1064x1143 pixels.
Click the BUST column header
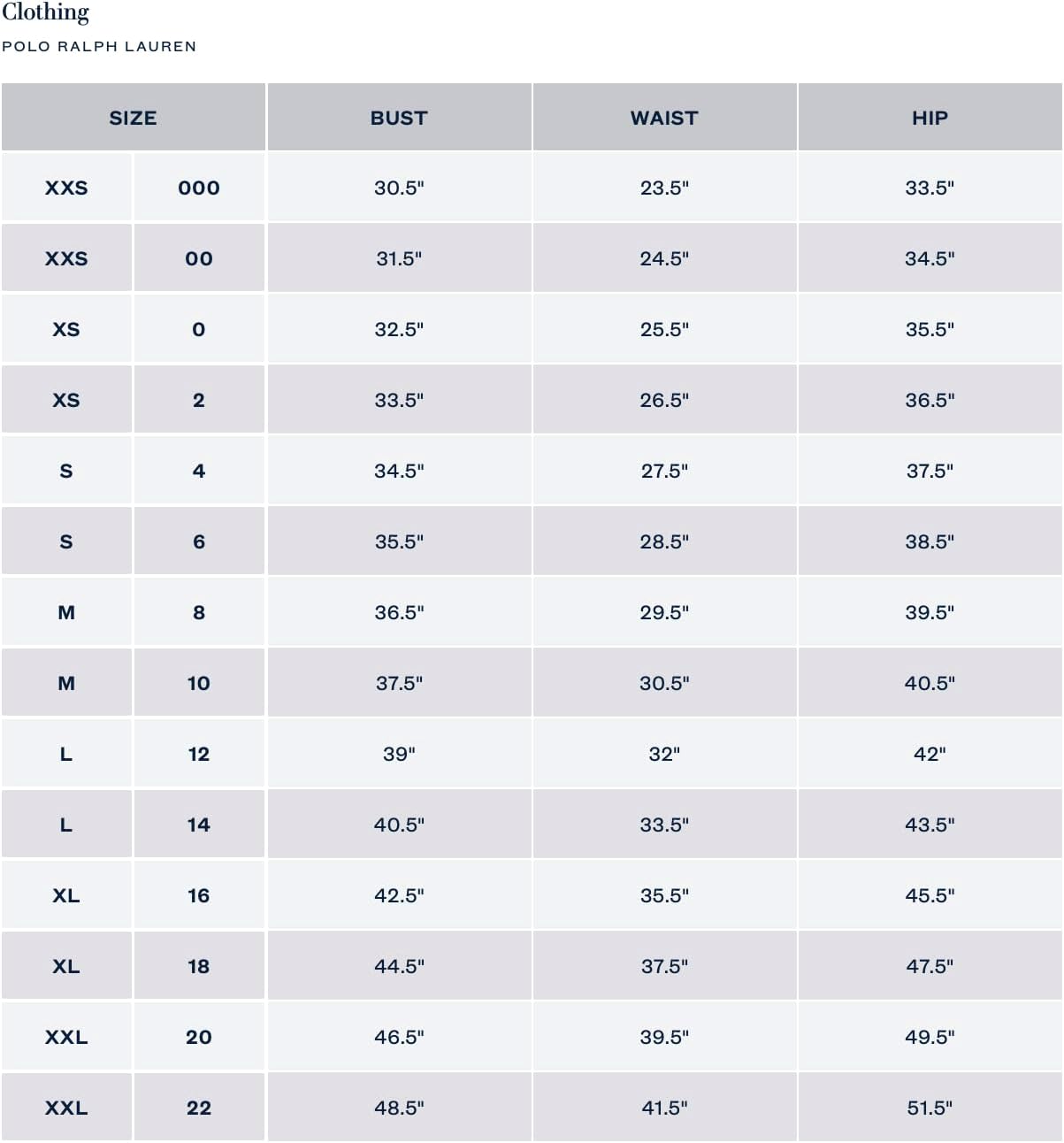(x=399, y=118)
